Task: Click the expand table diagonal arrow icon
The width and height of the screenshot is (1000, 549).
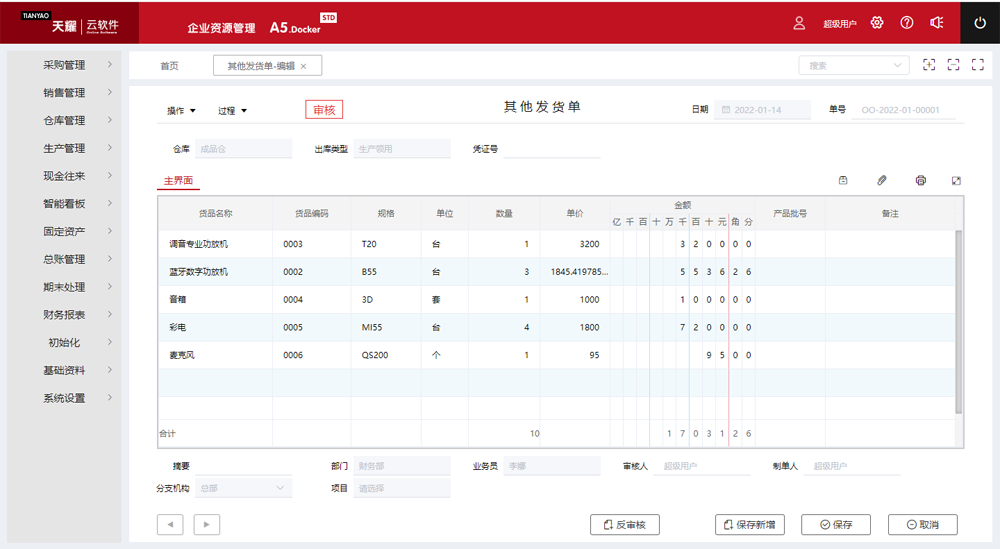Action: coord(956,180)
